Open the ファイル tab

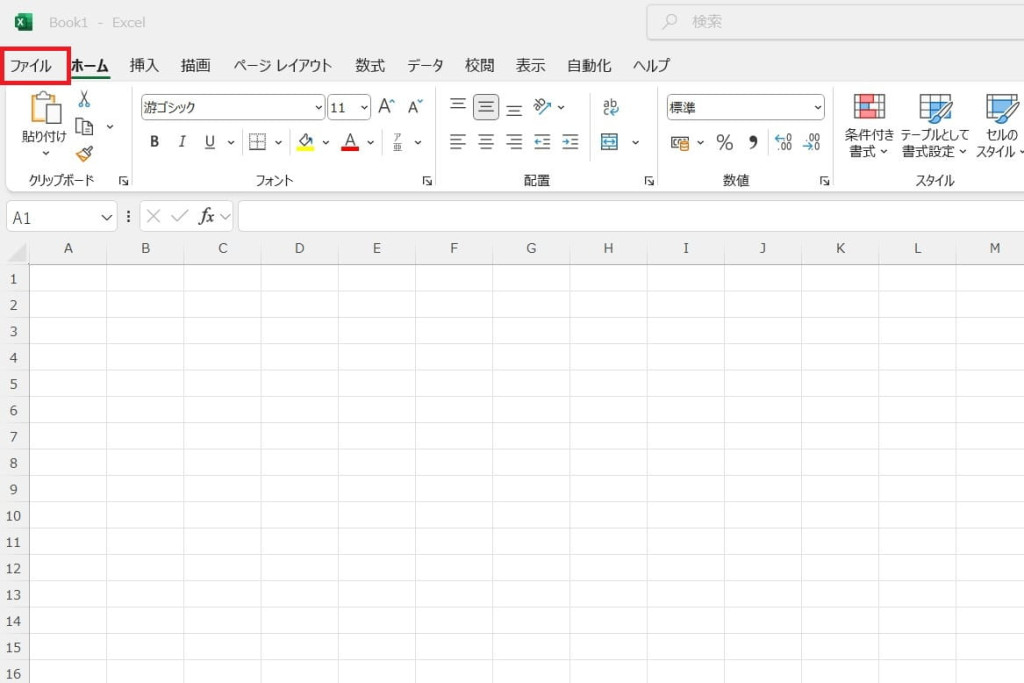coord(31,66)
